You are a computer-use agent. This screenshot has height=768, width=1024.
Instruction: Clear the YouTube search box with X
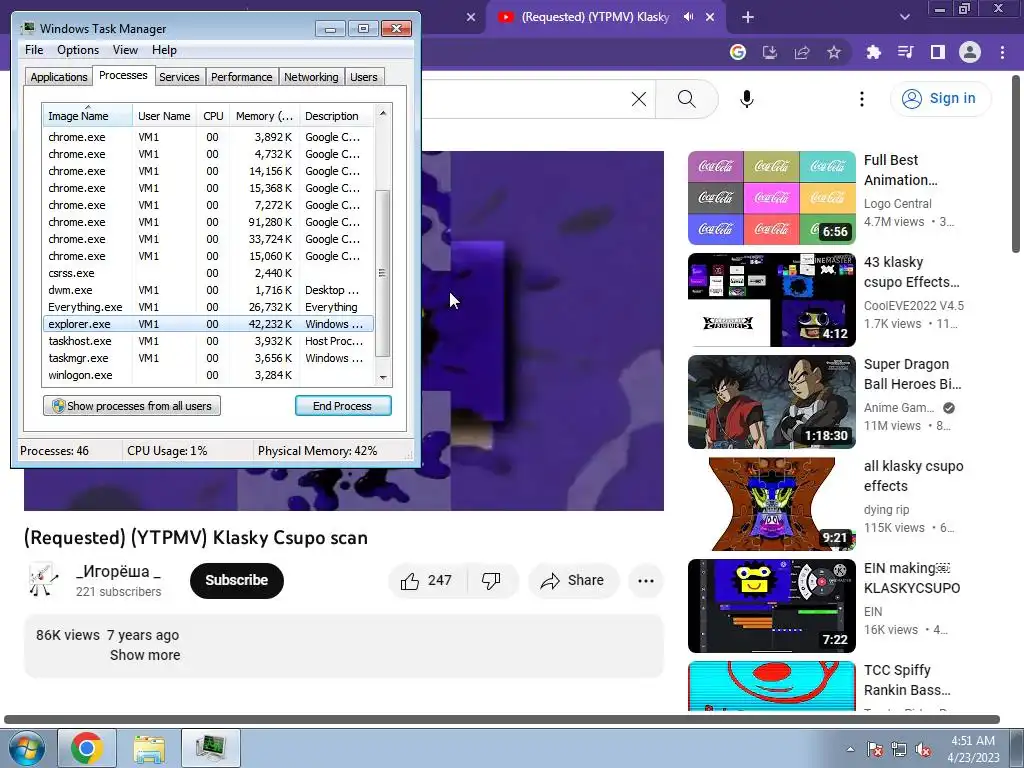639,99
